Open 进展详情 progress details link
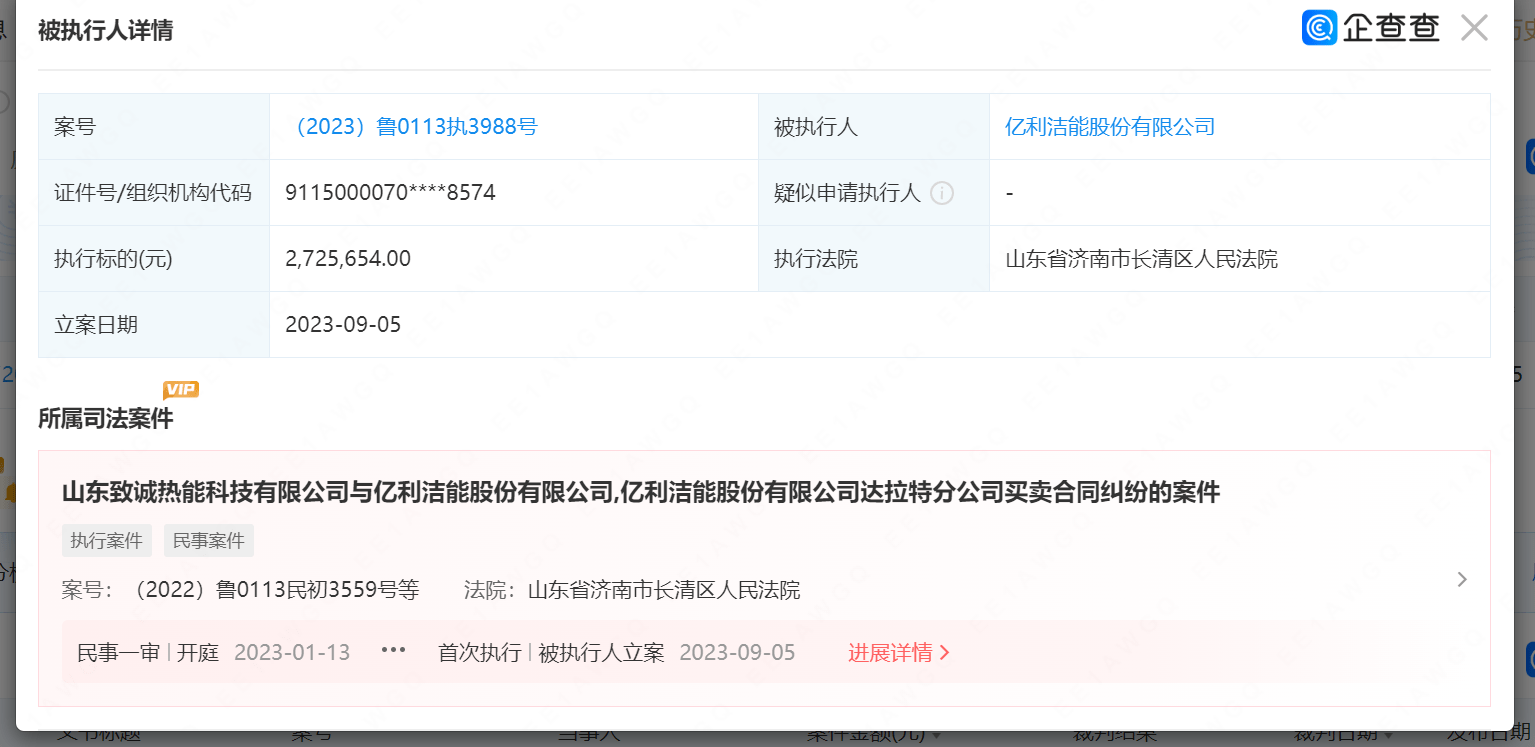 point(899,653)
